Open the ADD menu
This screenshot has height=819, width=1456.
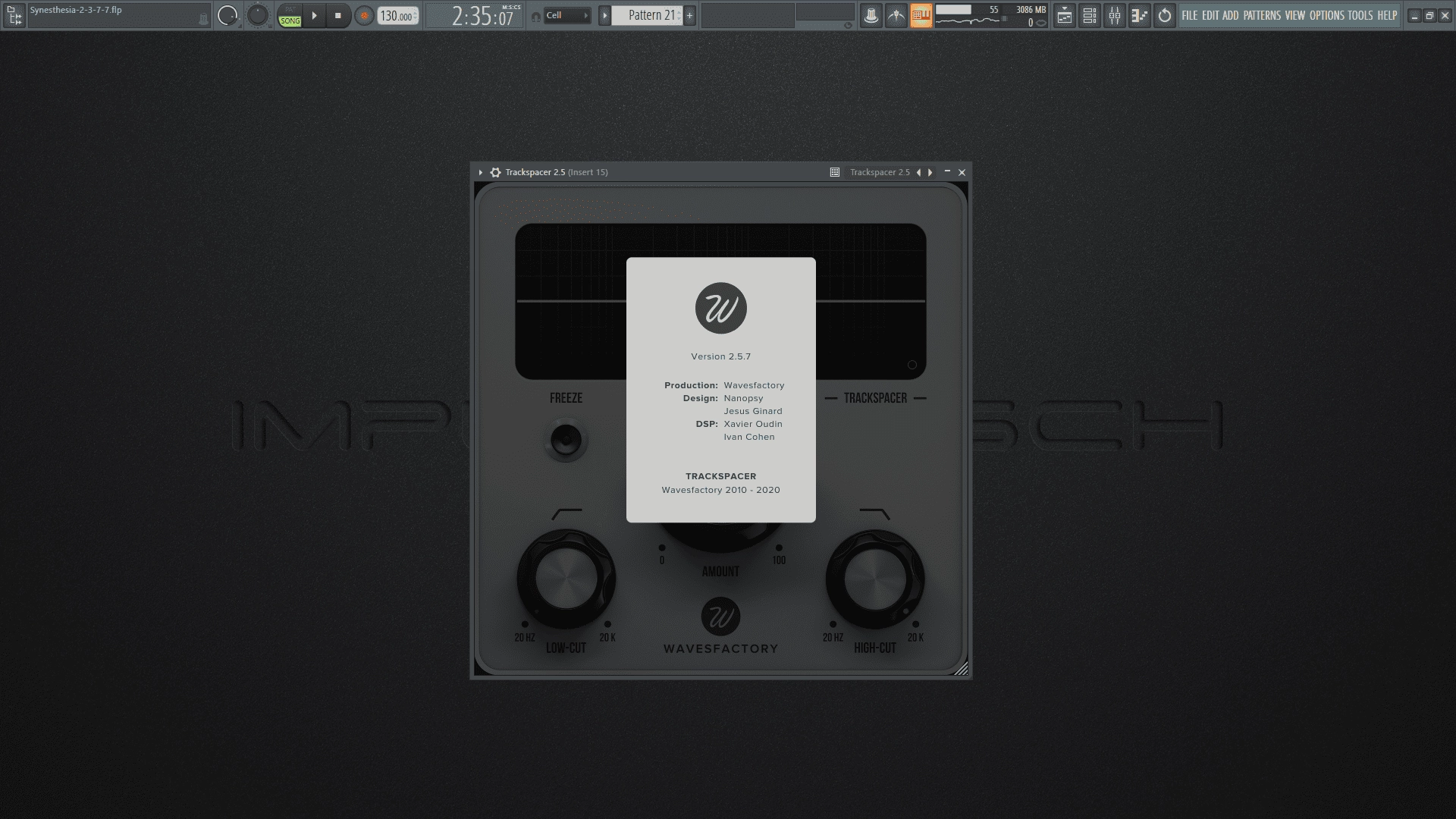click(x=1231, y=15)
